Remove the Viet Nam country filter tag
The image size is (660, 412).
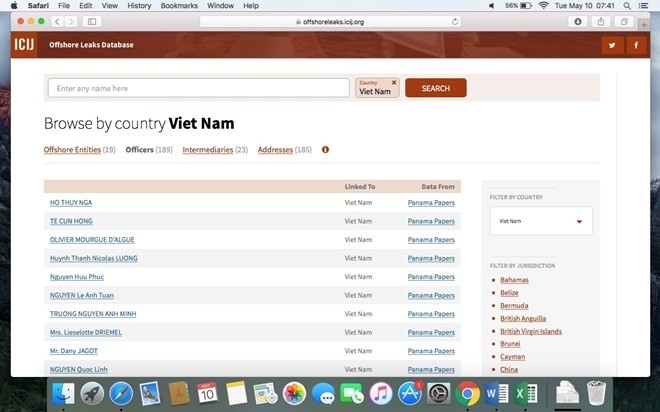394,82
